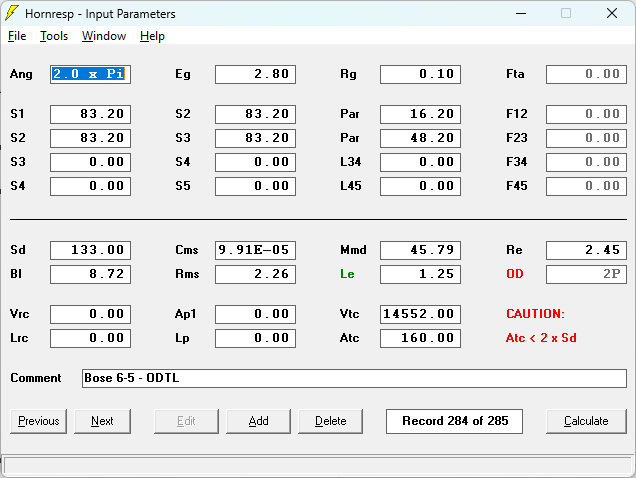Open the Help menu
Screen dimensions: 636x478
(x=153, y=36)
